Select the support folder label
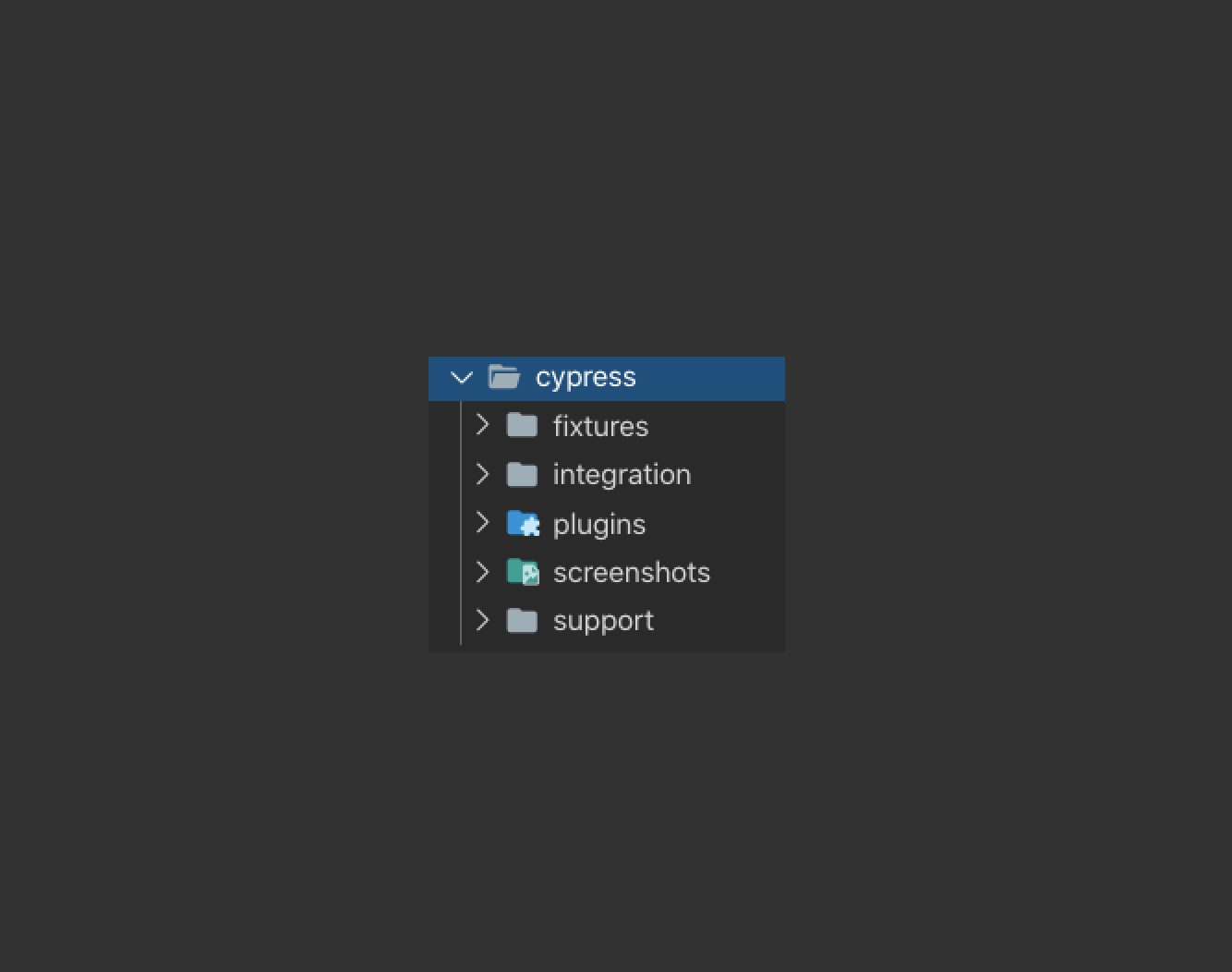Image resolution: width=1232 pixels, height=972 pixels. pyautogui.click(x=603, y=621)
